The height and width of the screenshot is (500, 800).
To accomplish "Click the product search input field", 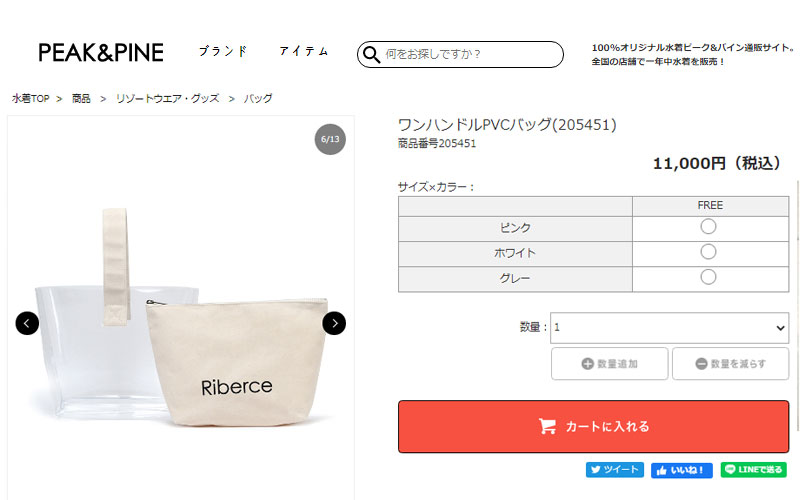I will pyautogui.click(x=470, y=54).
